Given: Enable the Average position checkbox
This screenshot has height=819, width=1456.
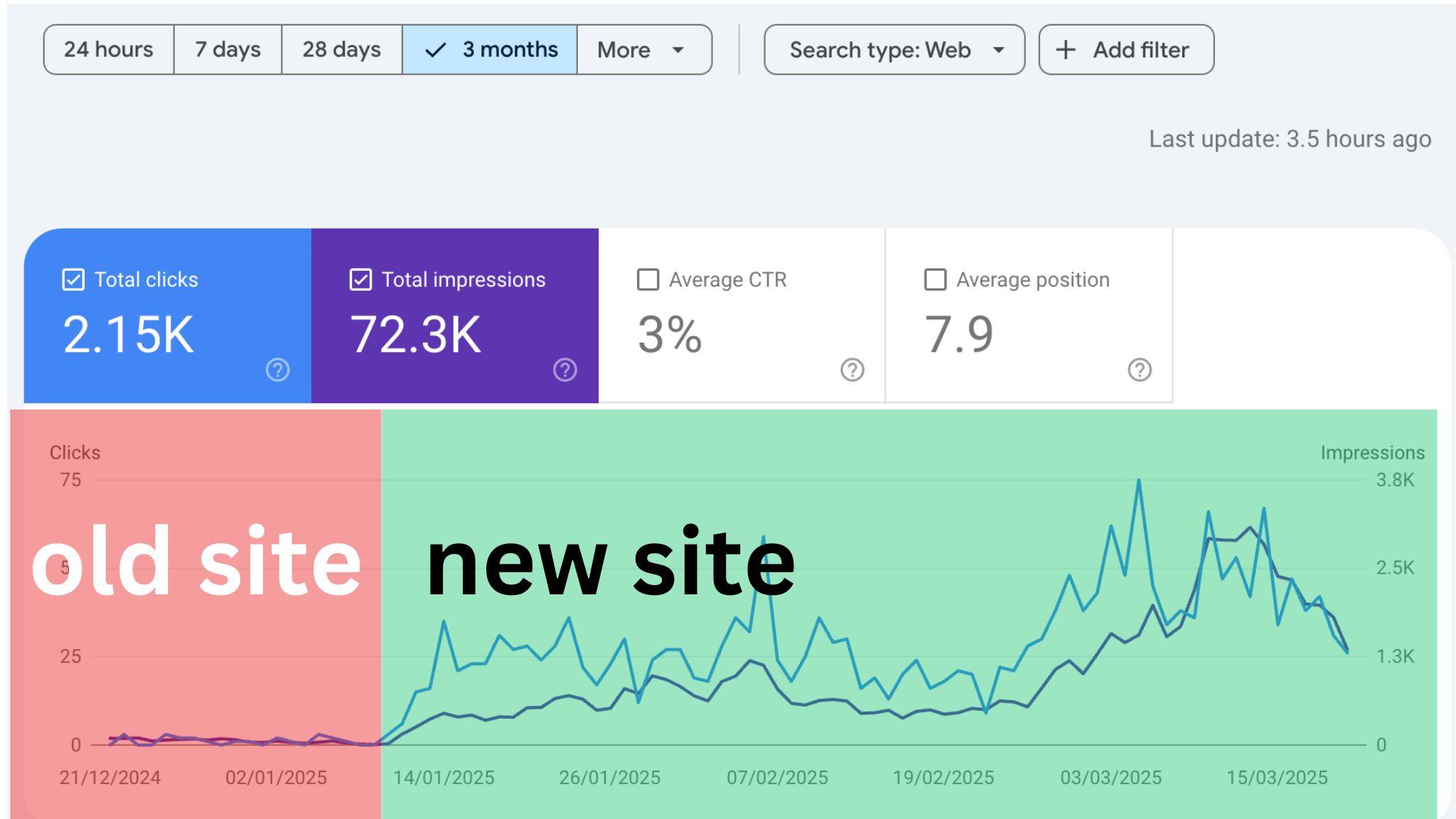Looking at the screenshot, I should [x=934, y=279].
